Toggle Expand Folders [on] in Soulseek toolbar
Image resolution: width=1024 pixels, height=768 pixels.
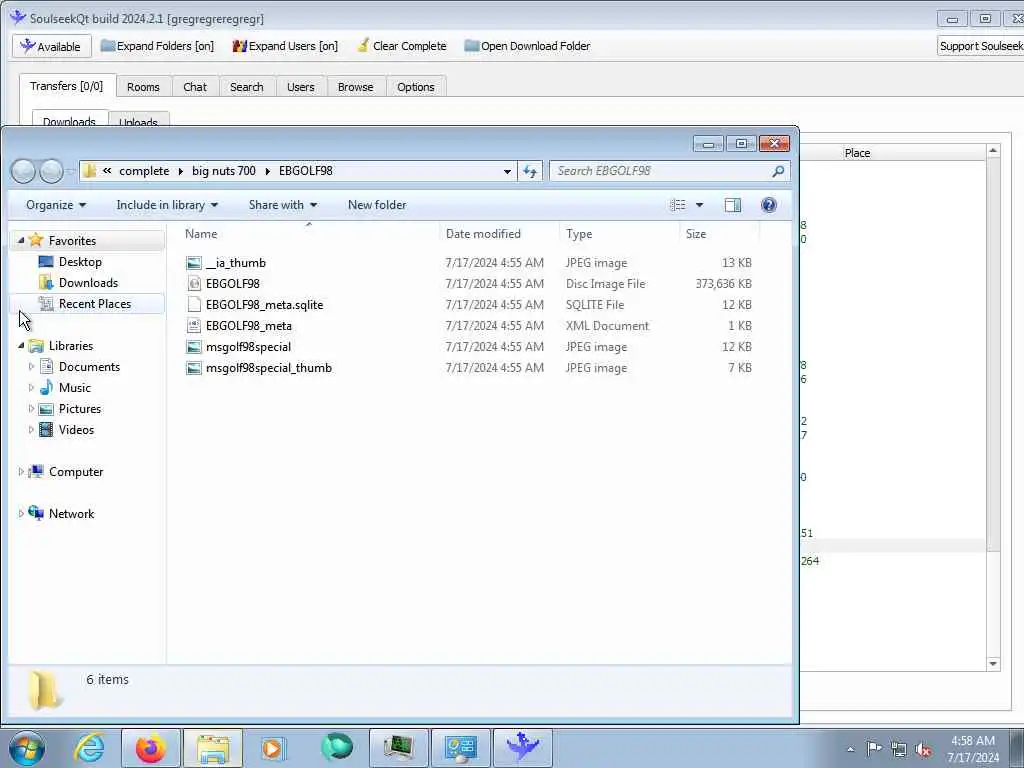click(157, 46)
